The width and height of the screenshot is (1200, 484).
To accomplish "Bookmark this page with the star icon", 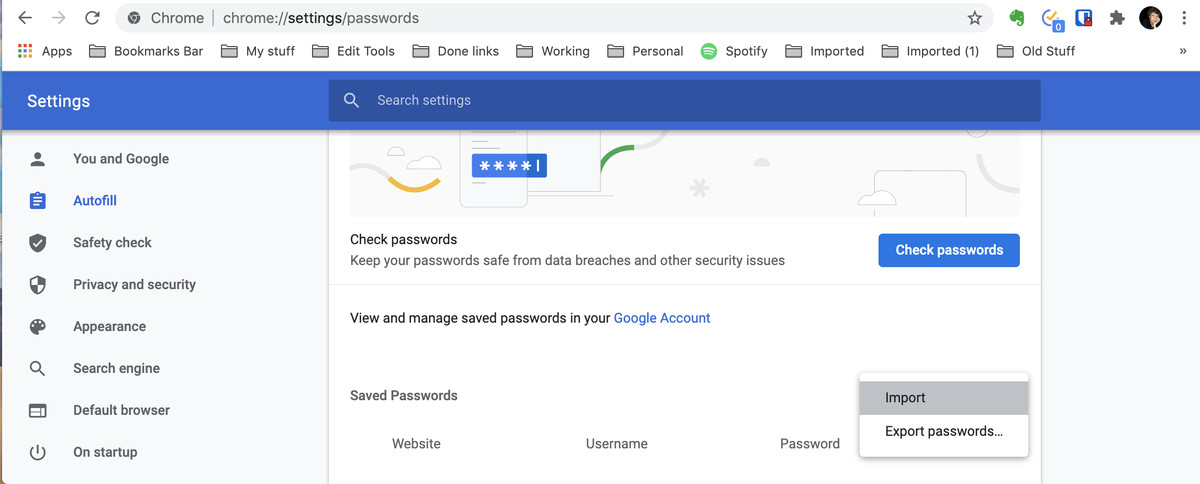I will [x=975, y=18].
